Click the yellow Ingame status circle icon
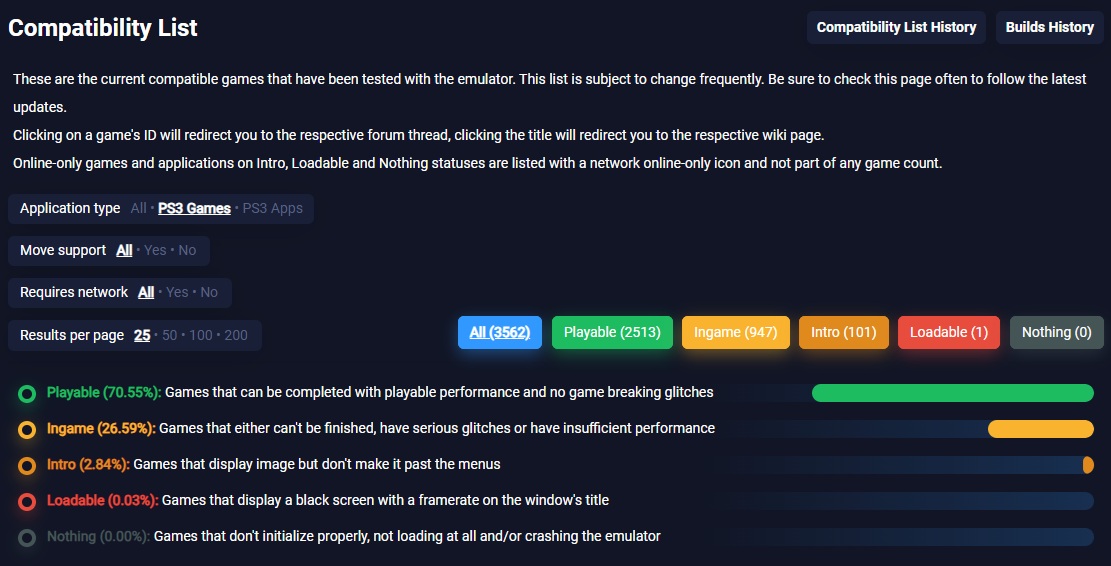The image size is (1111, 566). point(27,429)
